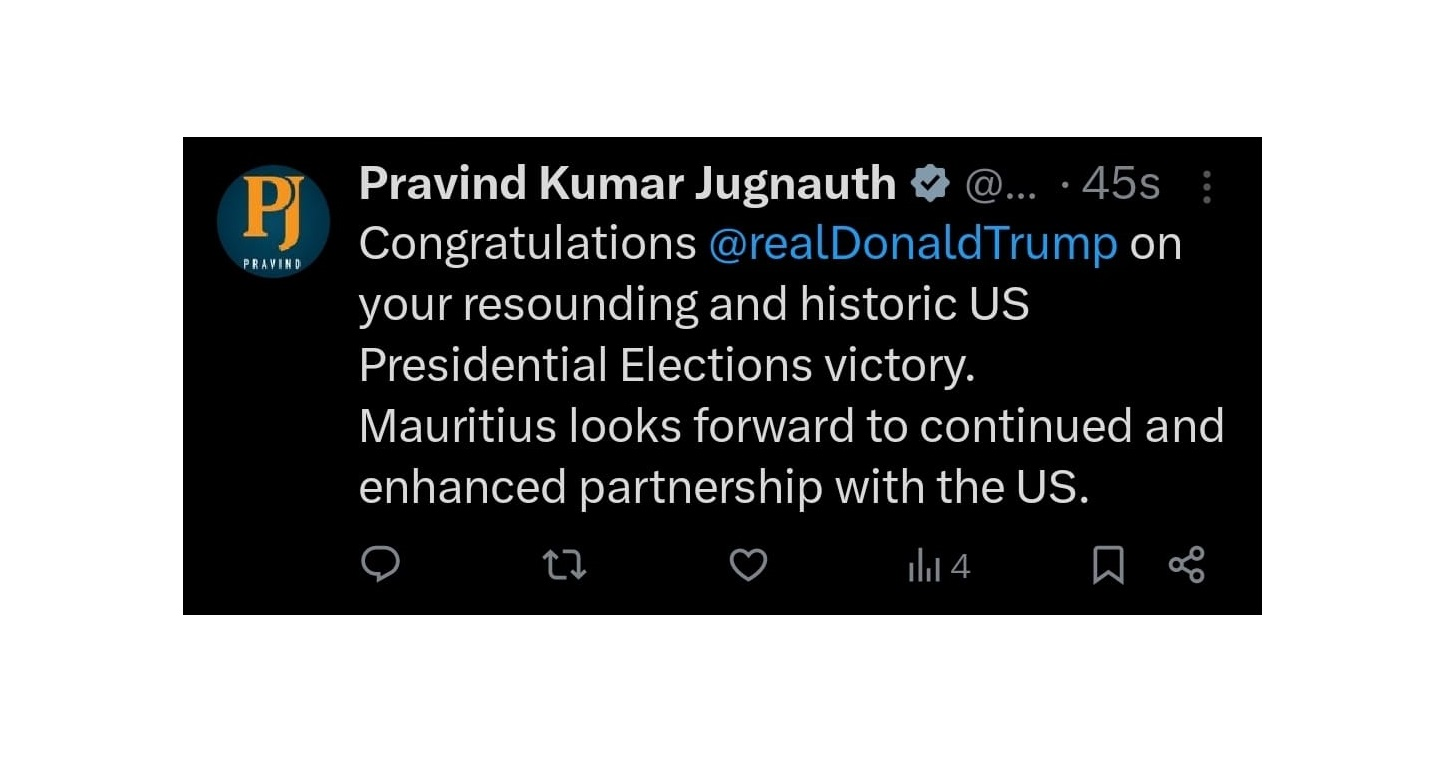
Task: Click "your resounding and historic US" text line
Action: click(x=693, y=305)
